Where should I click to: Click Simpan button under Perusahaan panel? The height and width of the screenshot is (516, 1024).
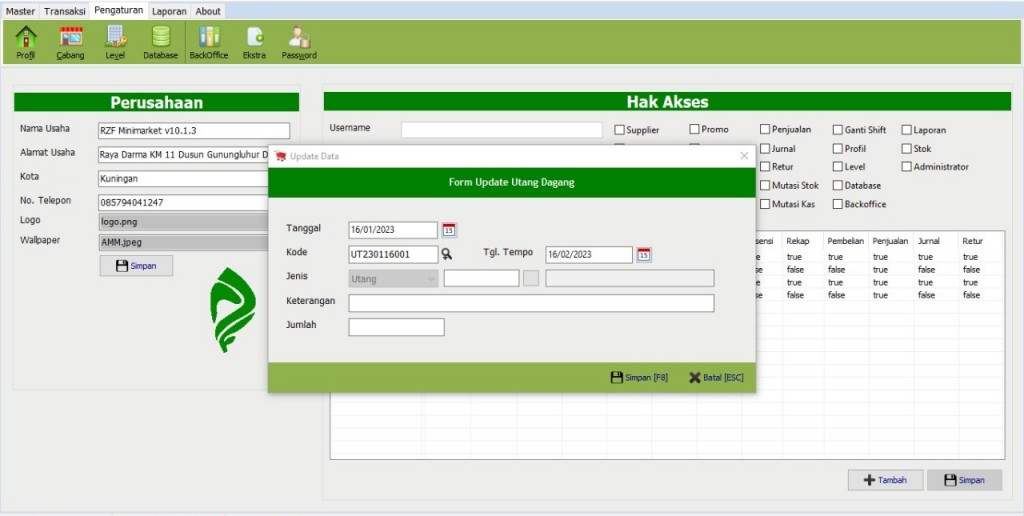point(136,266)
